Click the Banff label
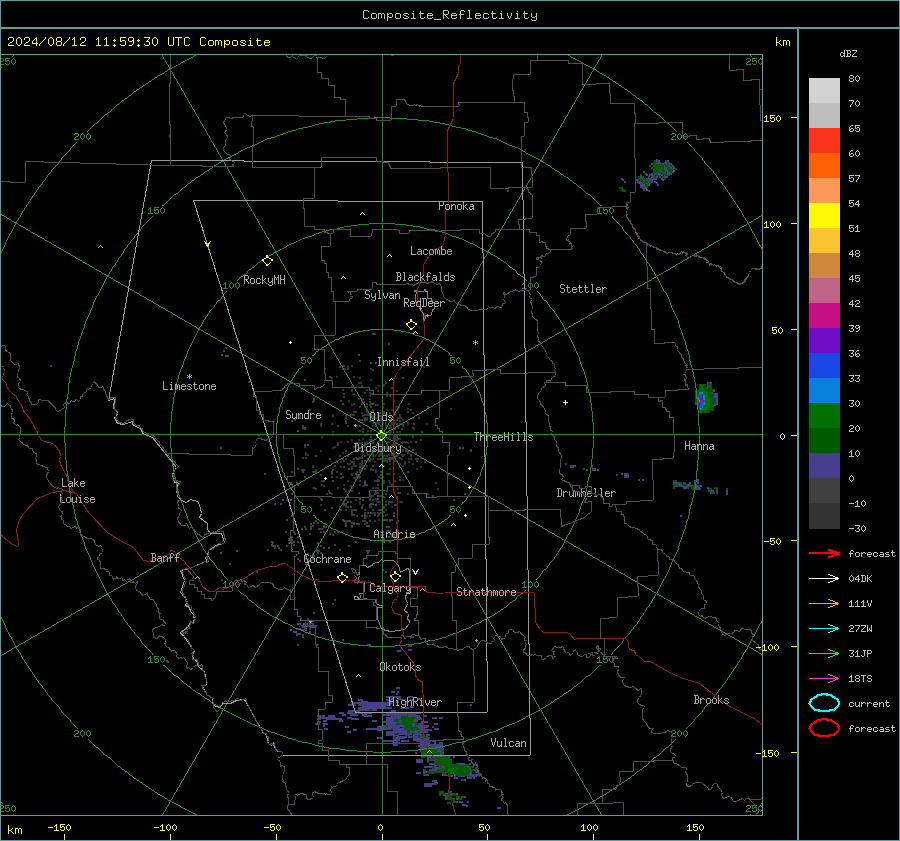The height and width of the screenshot is (841, 900). pos(165,557)
